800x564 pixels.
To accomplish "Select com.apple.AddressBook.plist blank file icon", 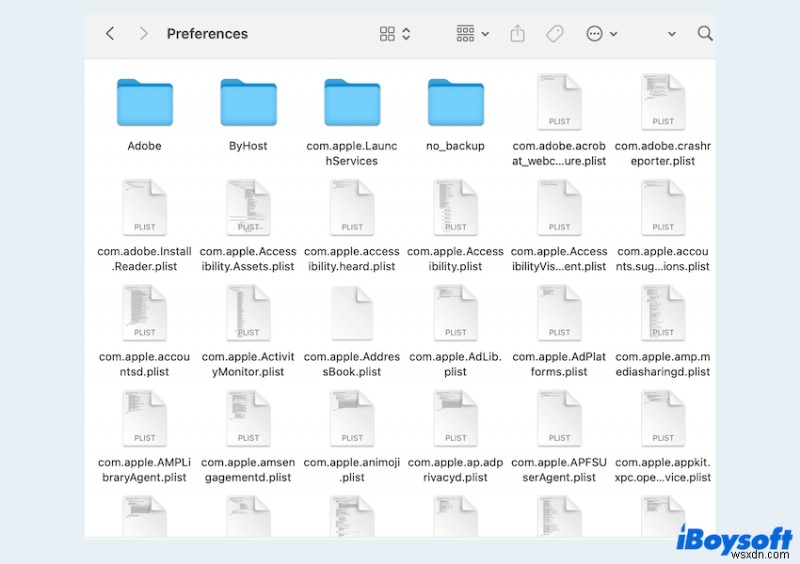I will coord(352,313).
